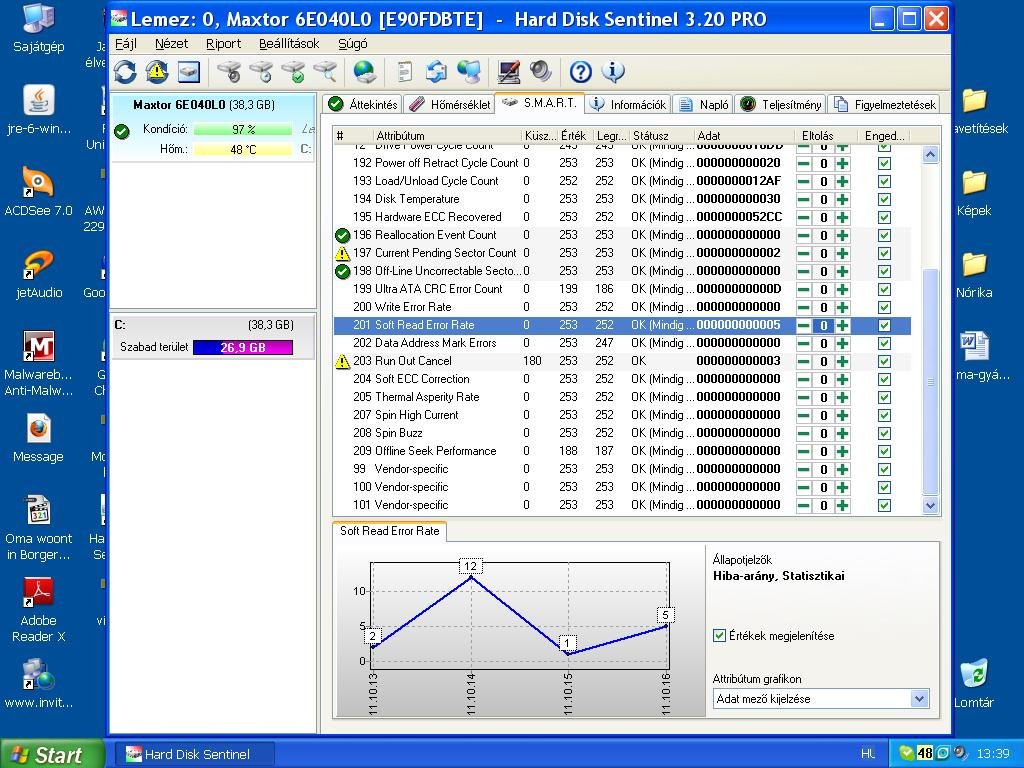
Task: Toggle enable checkbox for 194 Disk Temperature
Action: coord(884,199)
